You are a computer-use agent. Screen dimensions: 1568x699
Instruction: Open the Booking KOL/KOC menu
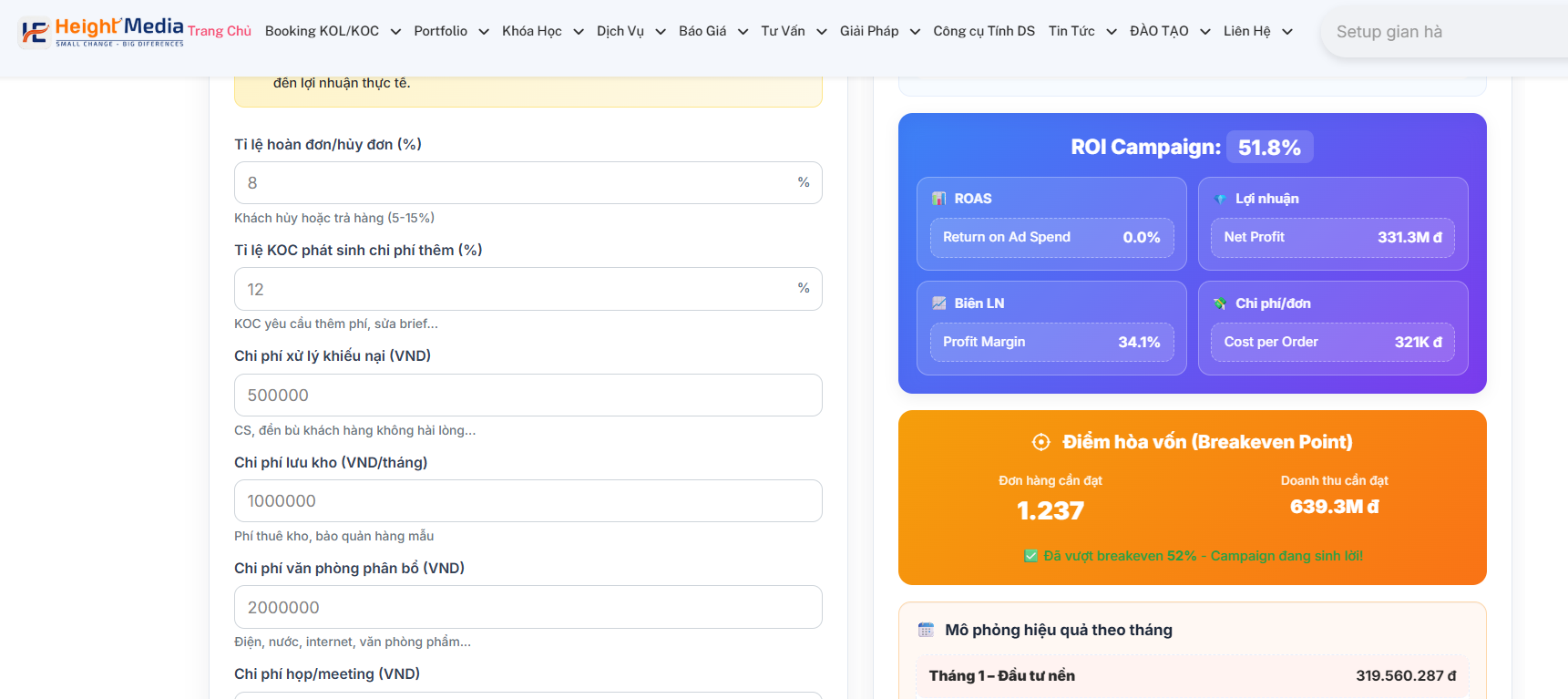click(322, 31)
